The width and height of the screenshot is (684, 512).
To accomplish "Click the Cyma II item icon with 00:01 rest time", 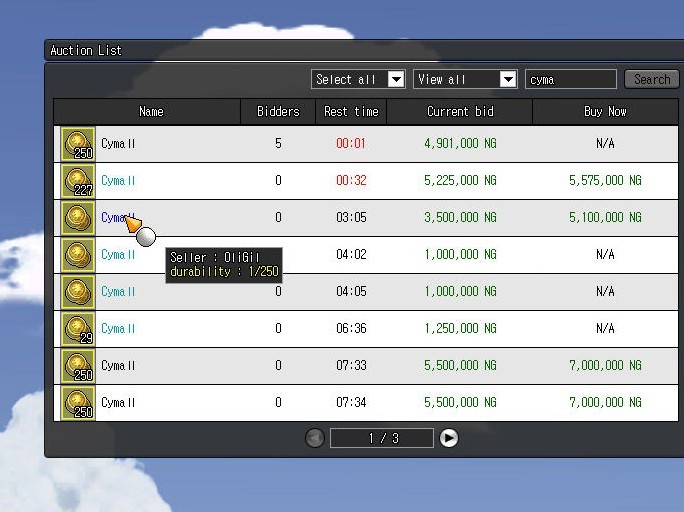I will pyautogui.click(x=77, y=144).
